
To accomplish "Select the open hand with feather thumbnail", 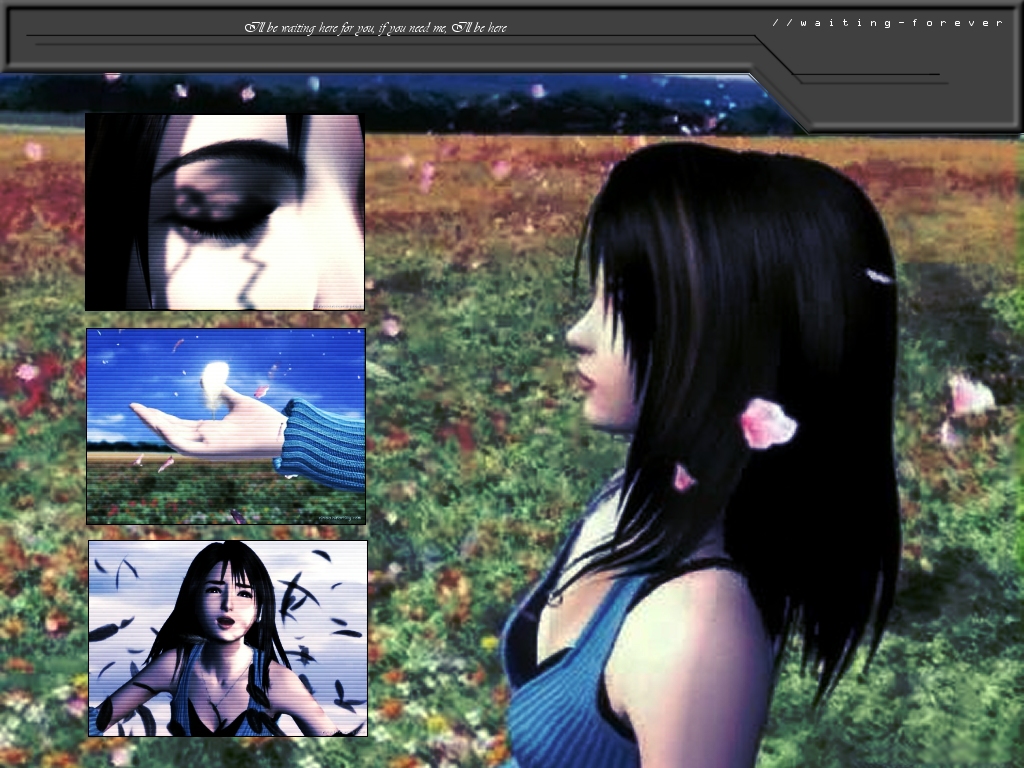I will pos(226,426).
